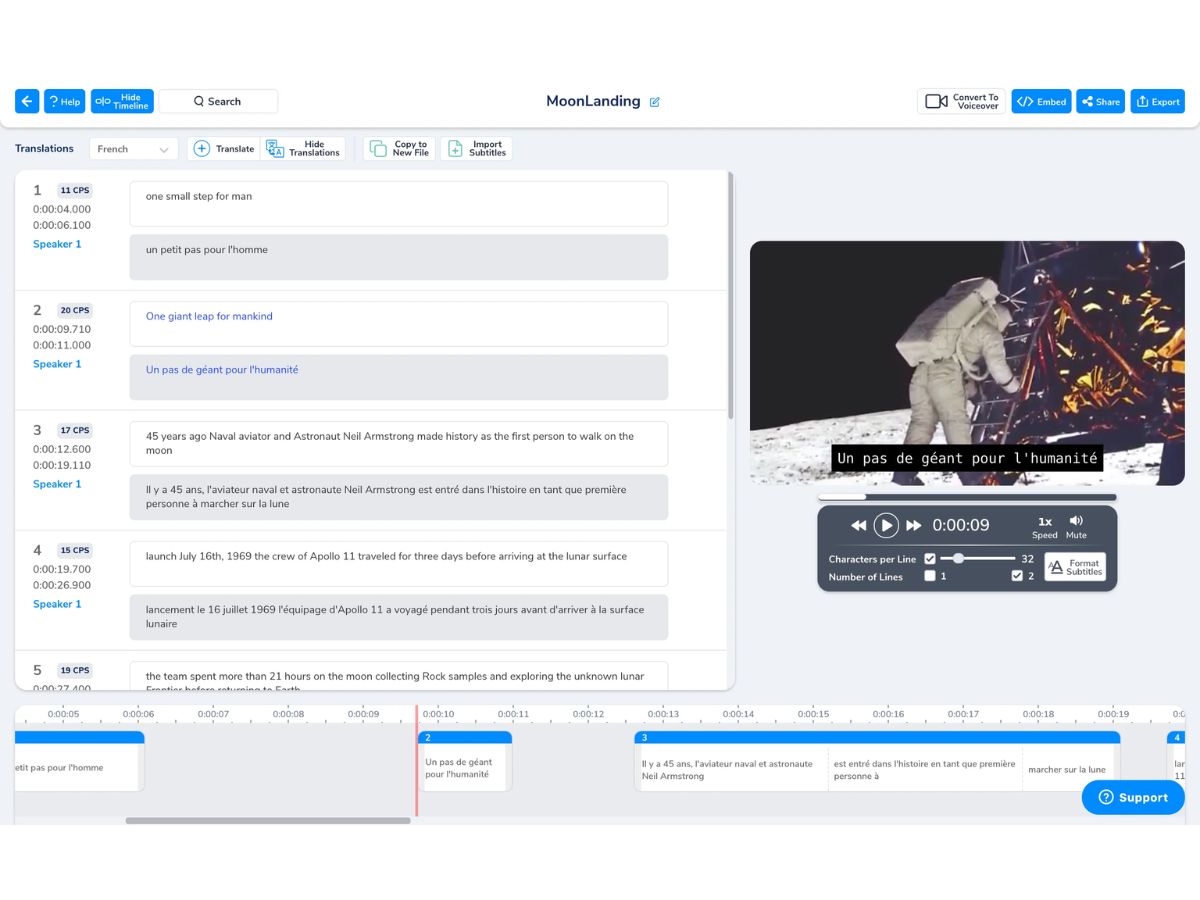Open the French language dropdown
The width and height of the screenshot is (1200, 900).
134,149
